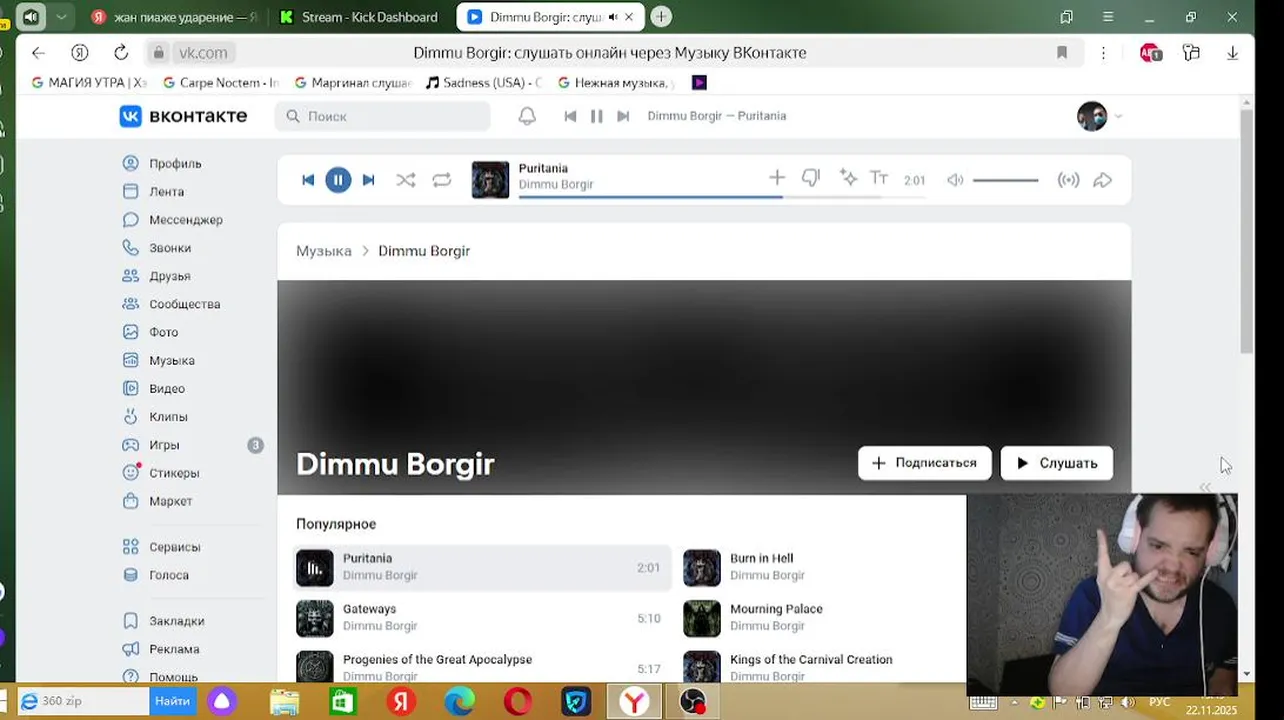The height and width of the screenshot is (720, 1284).
Task: Open a new browser tab
Action: click(x=661, y=17)
